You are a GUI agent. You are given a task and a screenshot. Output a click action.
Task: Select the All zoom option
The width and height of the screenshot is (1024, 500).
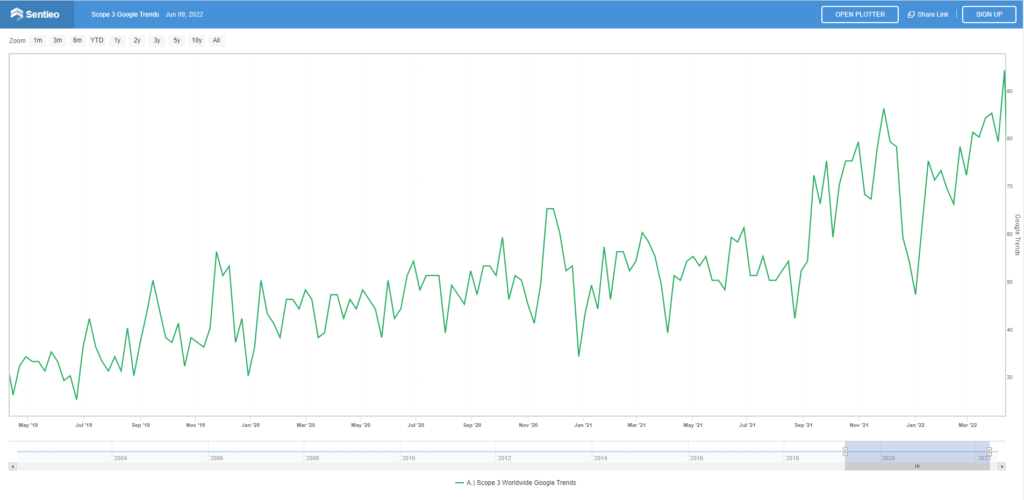click(x=216, y=40)
